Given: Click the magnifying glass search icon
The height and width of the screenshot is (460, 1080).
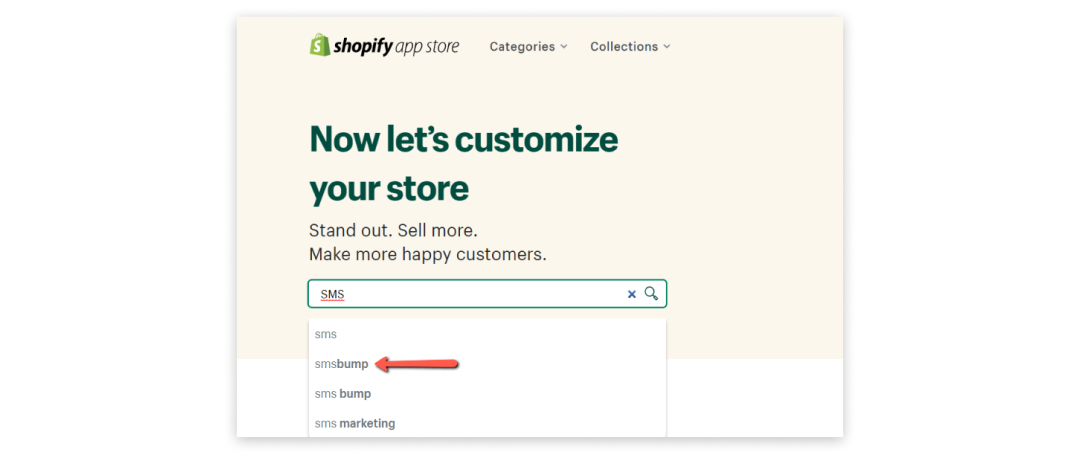Looking at the screenshot, I should (651, 294).
